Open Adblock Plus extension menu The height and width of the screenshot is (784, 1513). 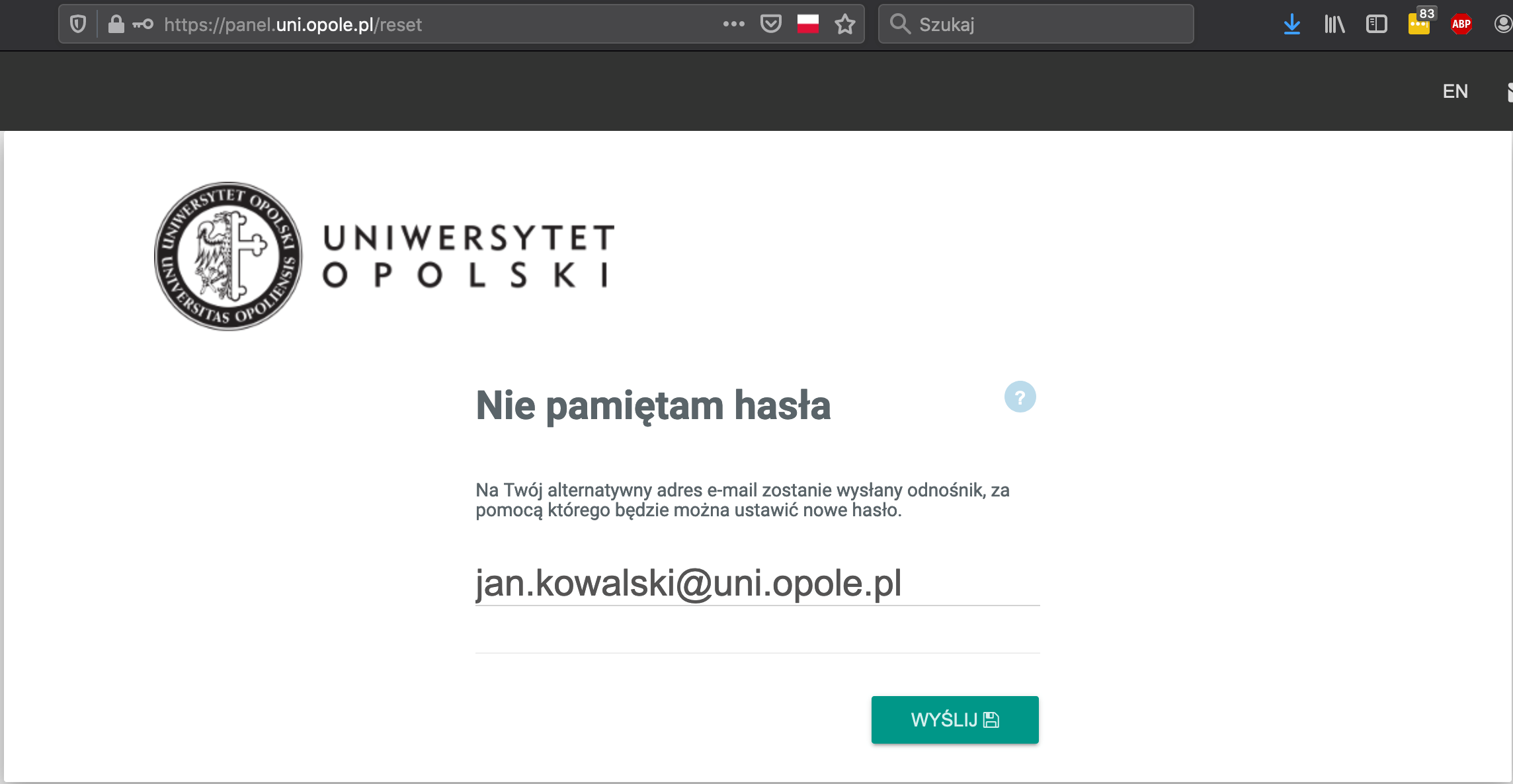[1461, 24]
